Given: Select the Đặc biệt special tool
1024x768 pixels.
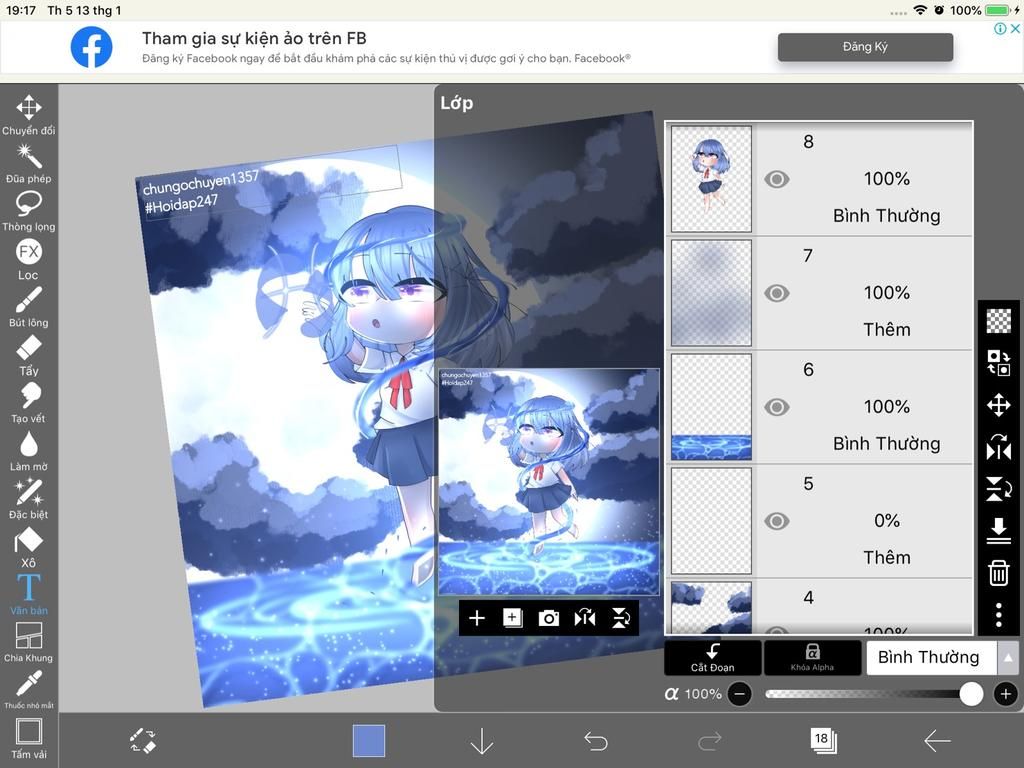Looking at the screenshot, I should pos(29,499).
